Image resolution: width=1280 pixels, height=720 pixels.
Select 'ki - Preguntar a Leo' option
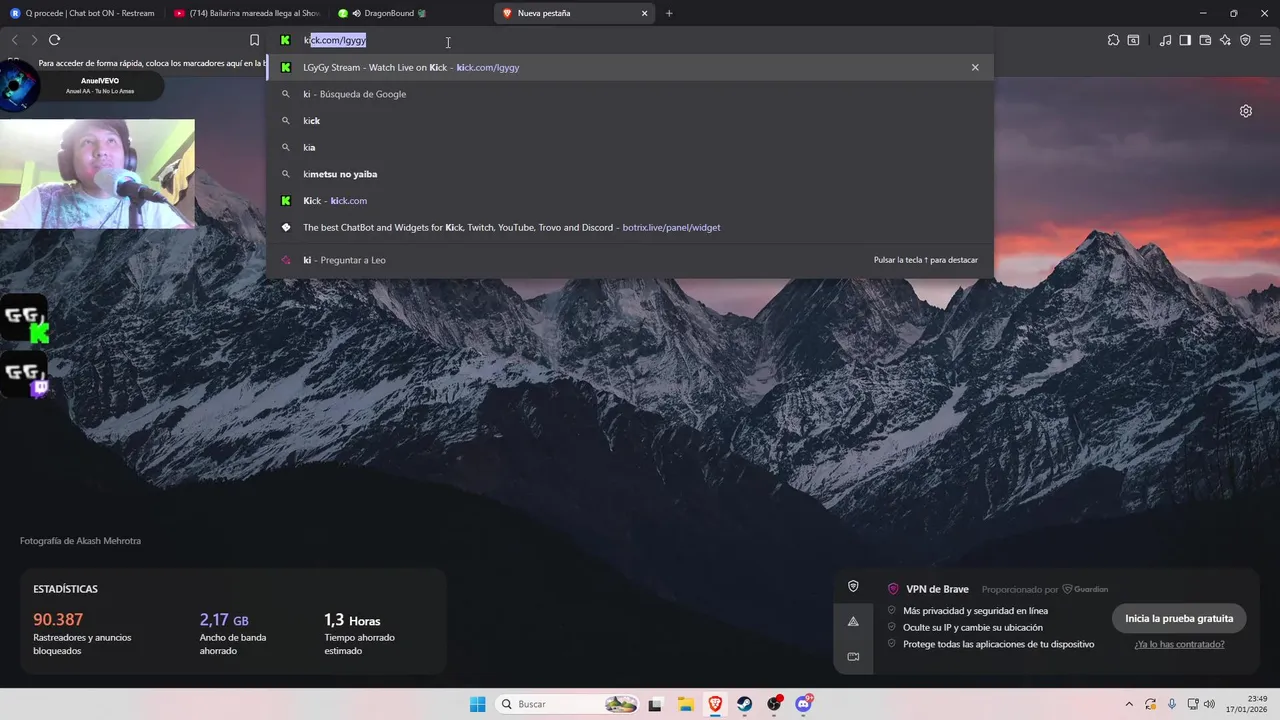tap(630, 260)
